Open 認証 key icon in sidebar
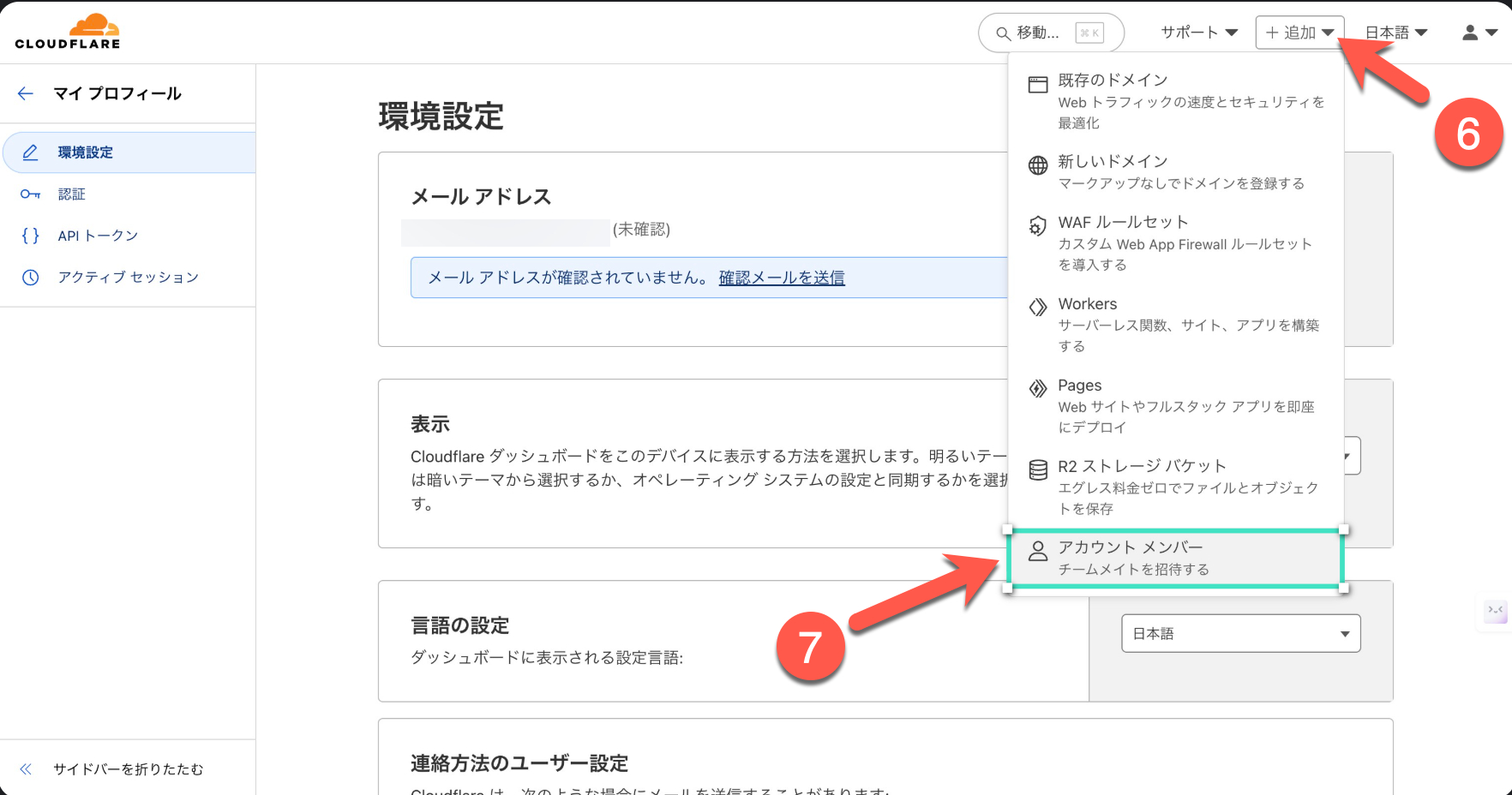The width and height of the screenshot is (1512, 795). pyautogui.click(x=30, y=194)
